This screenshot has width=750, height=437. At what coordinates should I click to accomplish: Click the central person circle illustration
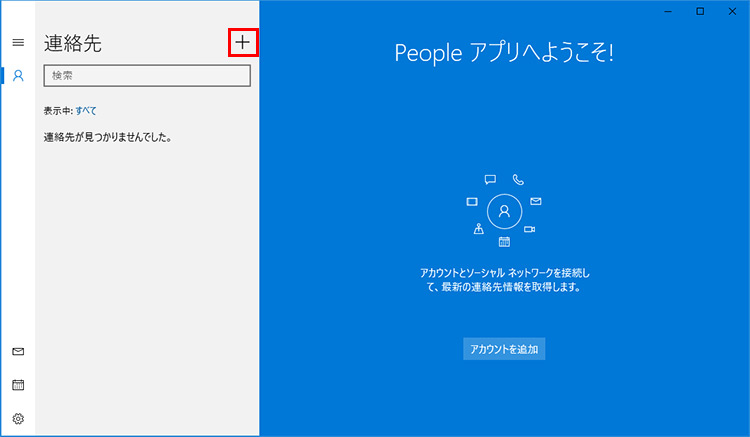pyautogui.click(x=504, y=211)
